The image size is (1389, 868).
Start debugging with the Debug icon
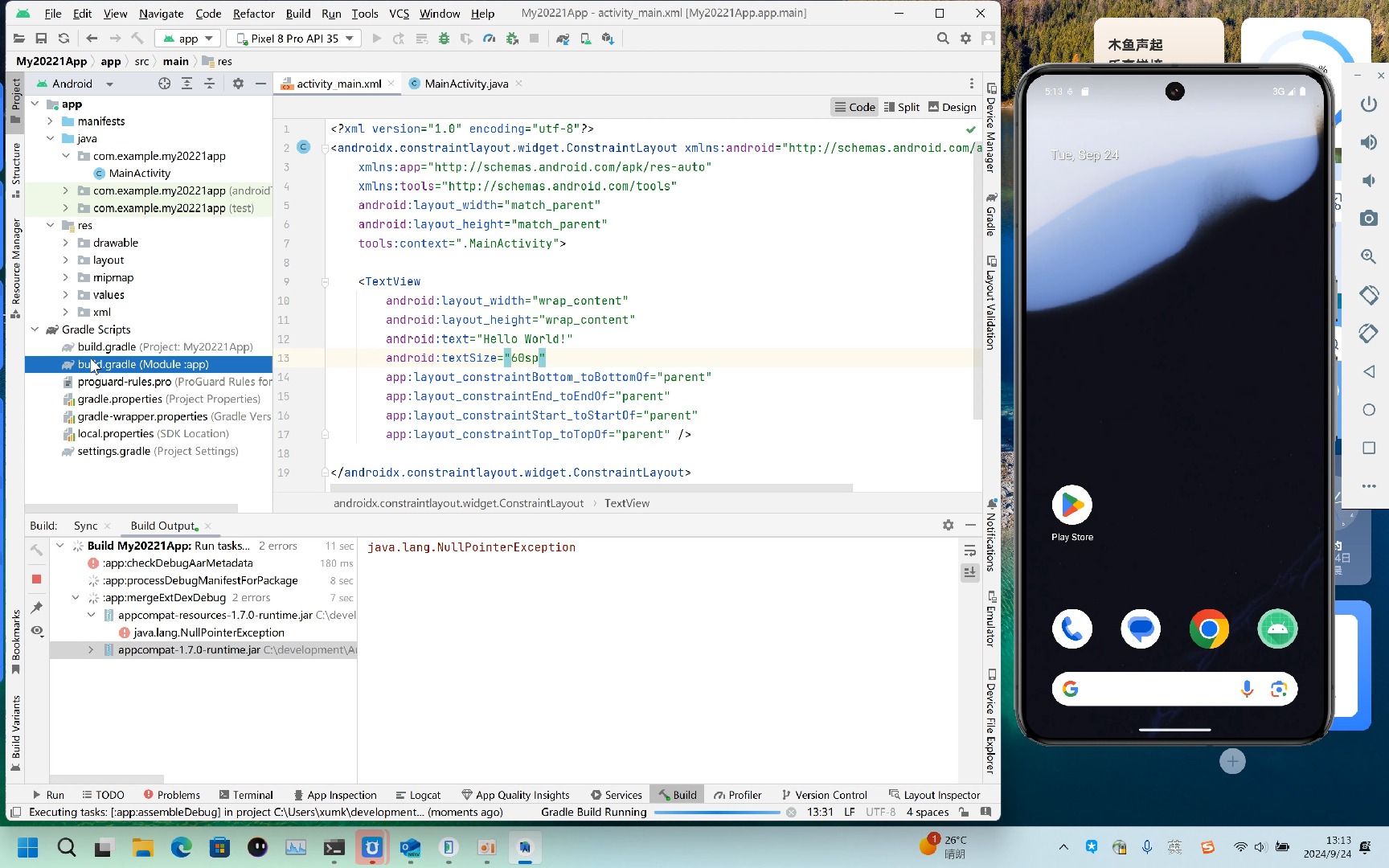(x=445, y=38)
